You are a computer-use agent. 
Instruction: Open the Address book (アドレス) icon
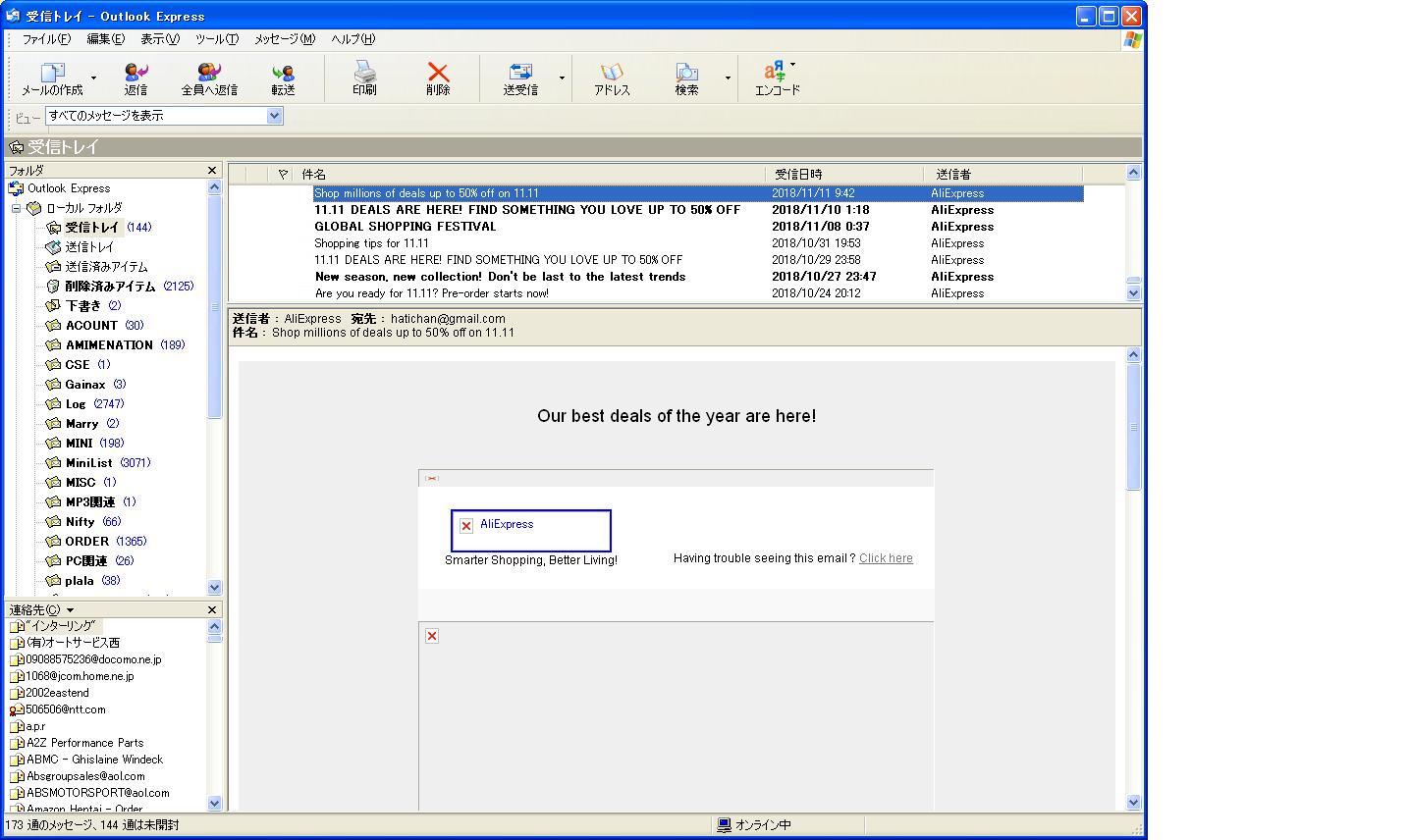pyautogui.click(x=612, y=73)
